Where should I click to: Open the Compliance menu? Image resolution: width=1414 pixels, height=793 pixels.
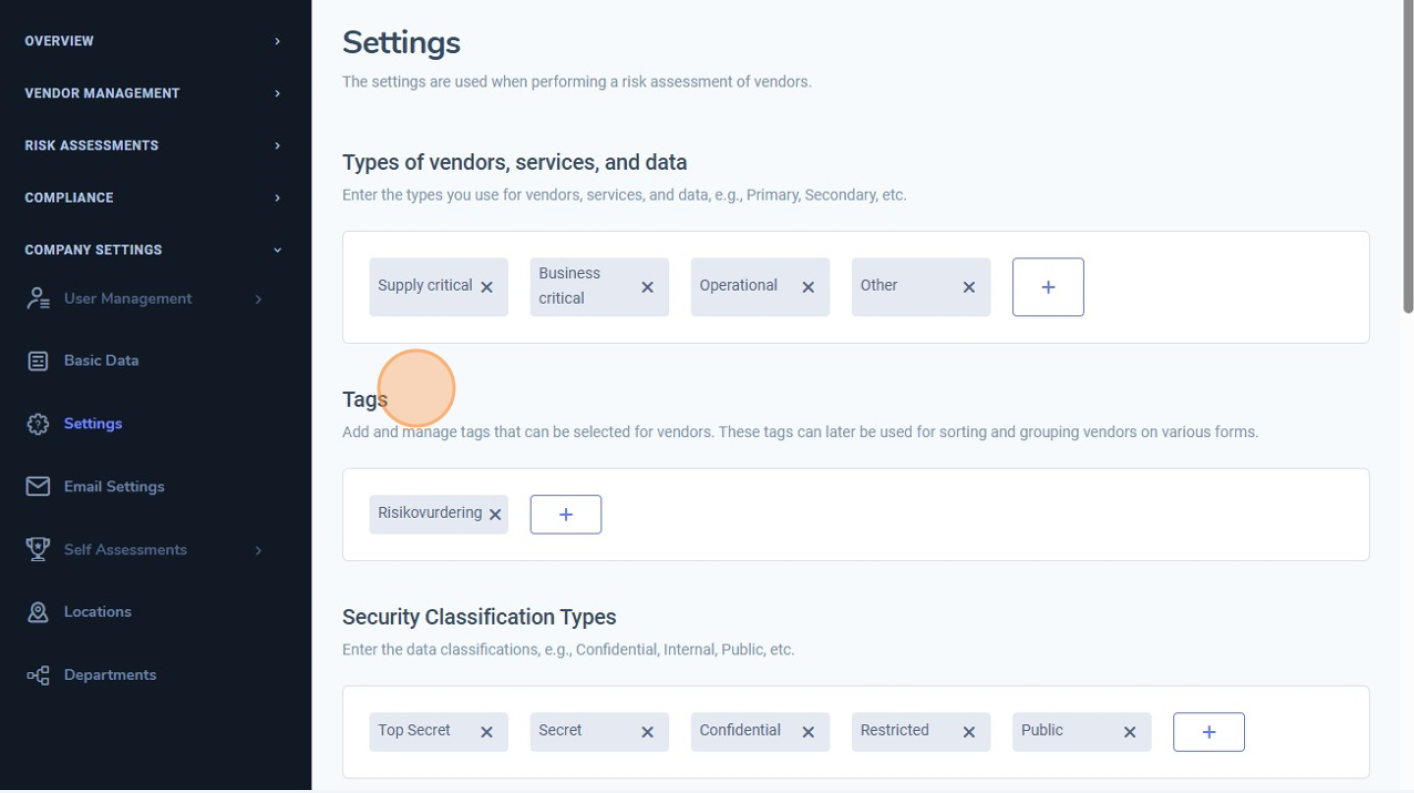click(152, 198)
